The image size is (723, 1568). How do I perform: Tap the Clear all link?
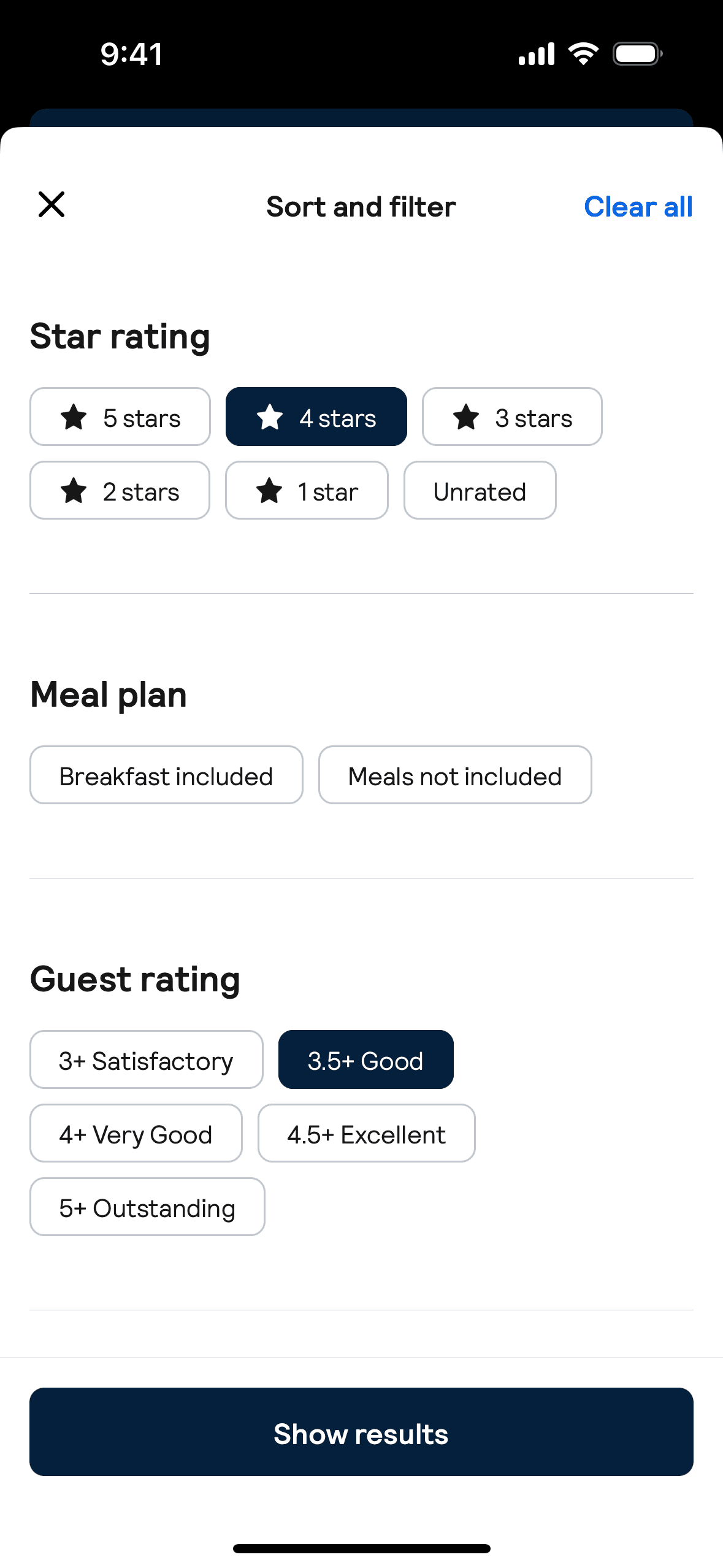pos(638,207)
